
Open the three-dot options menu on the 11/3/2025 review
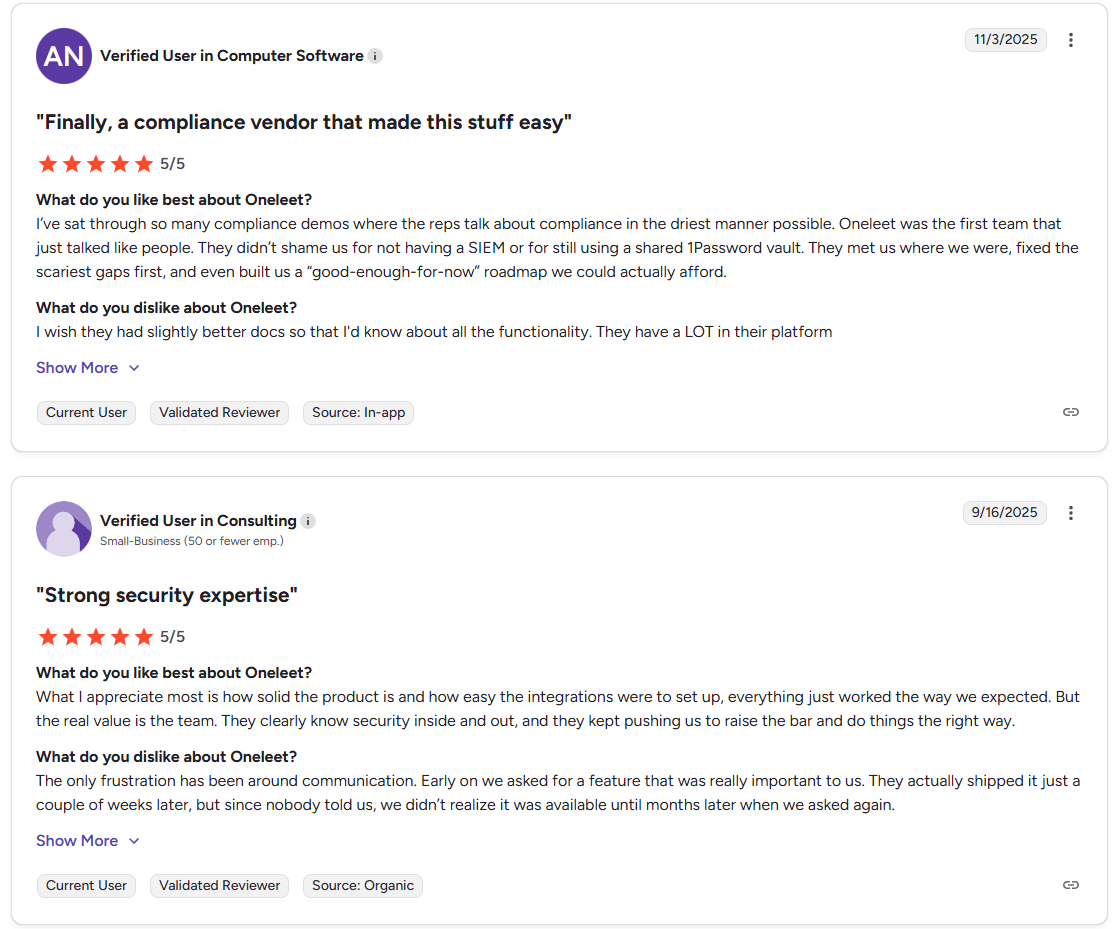pos(1071,40)
